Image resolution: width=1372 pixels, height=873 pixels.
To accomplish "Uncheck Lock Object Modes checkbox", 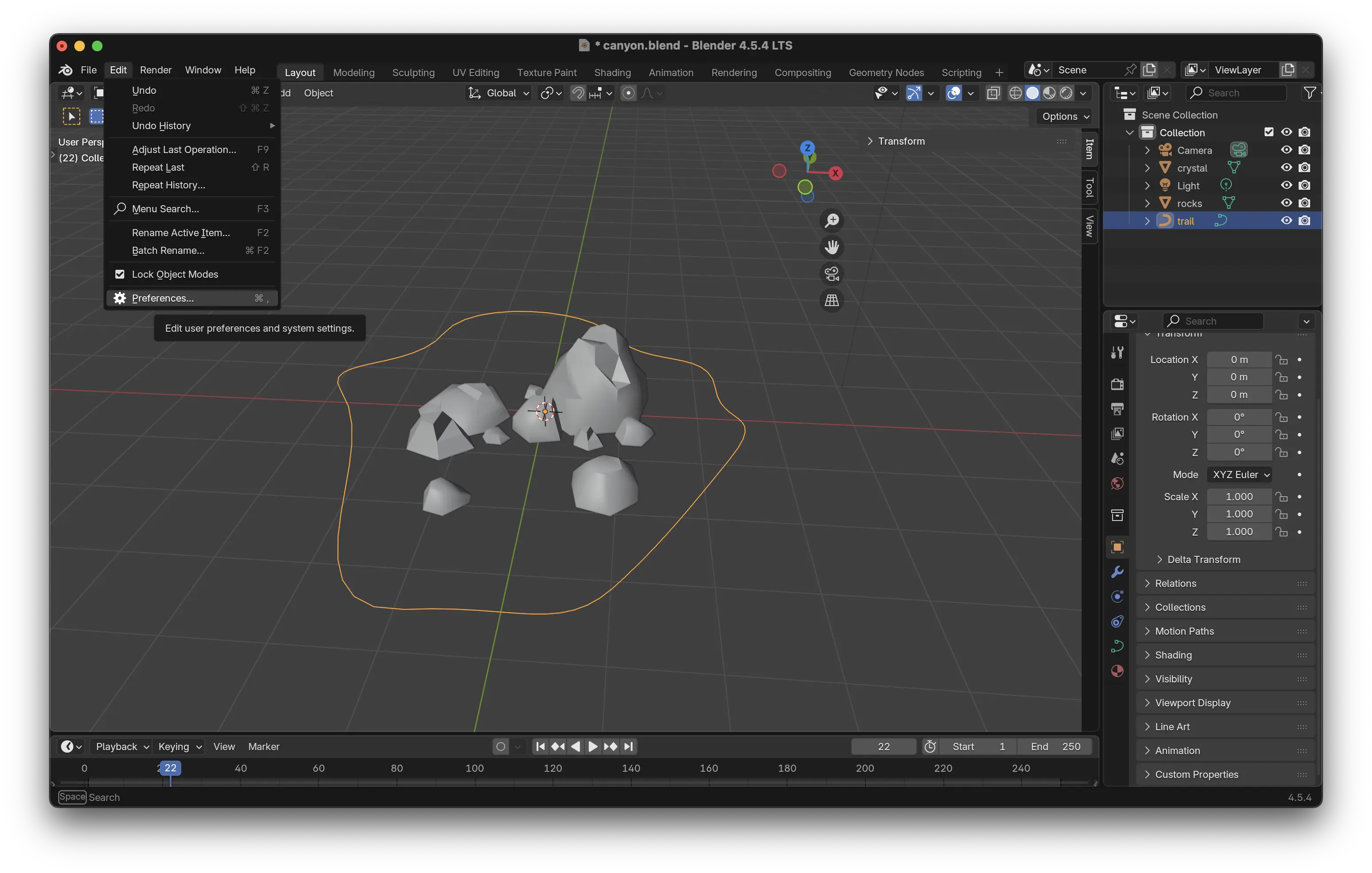I will coord(120,274).
